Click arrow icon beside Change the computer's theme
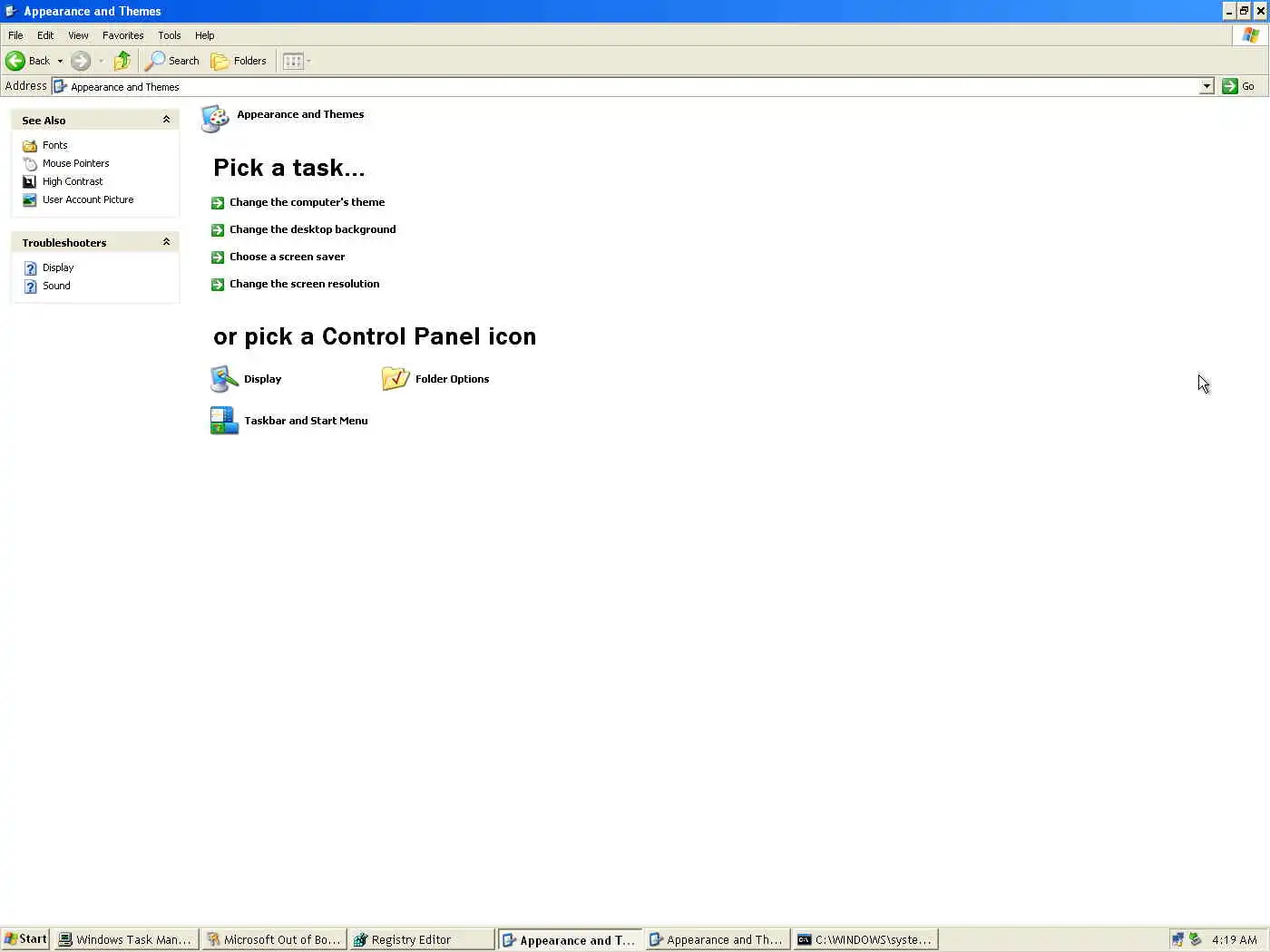 (x=218, y=203)
